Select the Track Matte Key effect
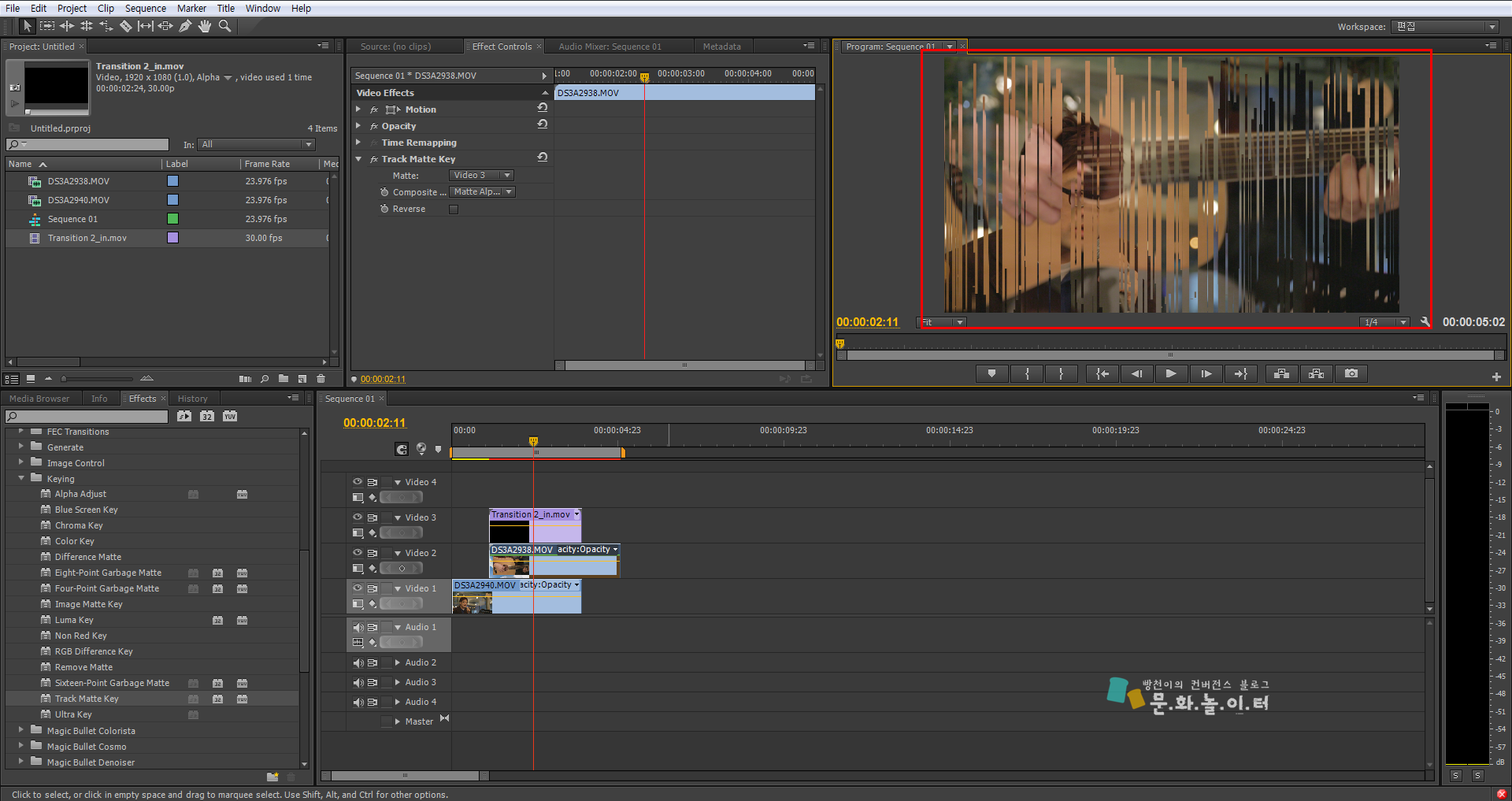 [87, 699]
